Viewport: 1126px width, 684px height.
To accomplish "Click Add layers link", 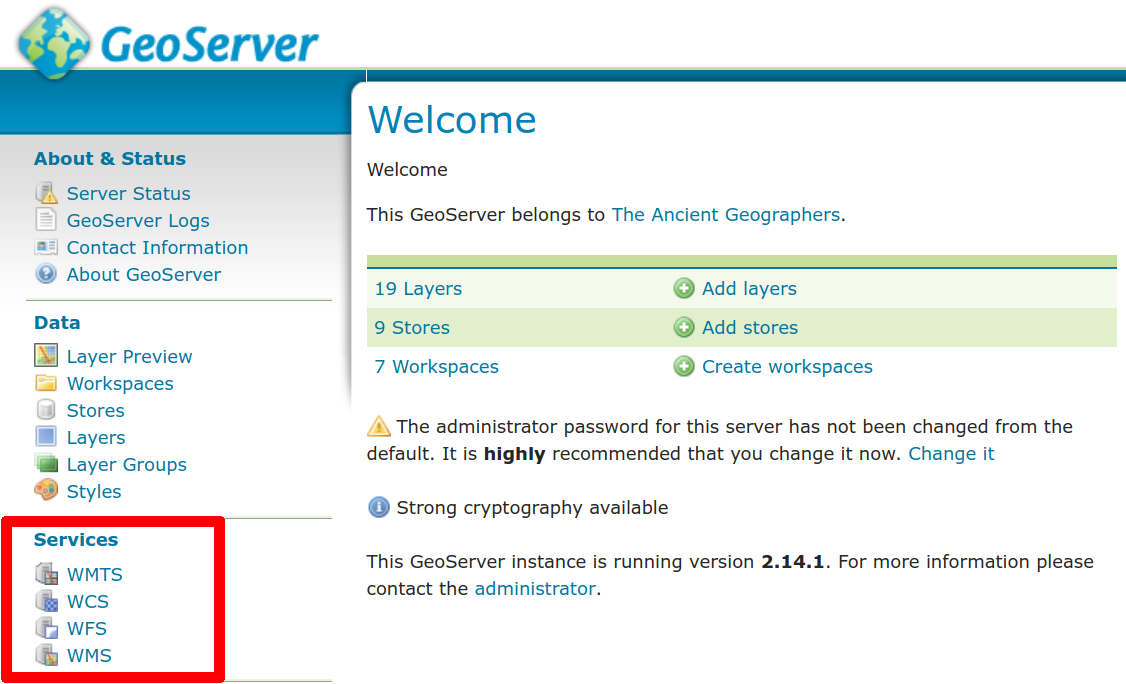I will [749, 289].
